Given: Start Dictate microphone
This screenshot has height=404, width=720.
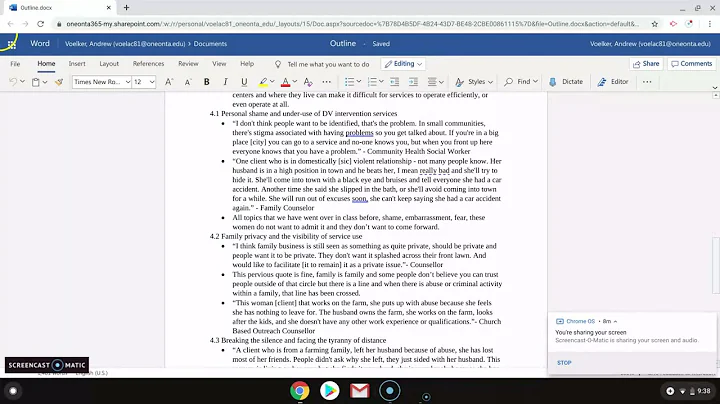Looking at the screenshot, I should click(566, 82).
